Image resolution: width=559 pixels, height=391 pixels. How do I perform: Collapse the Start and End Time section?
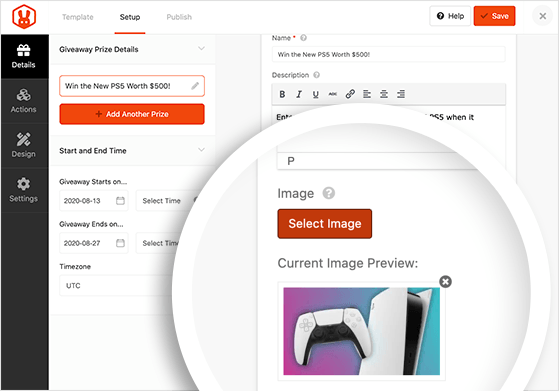(201, 150)
